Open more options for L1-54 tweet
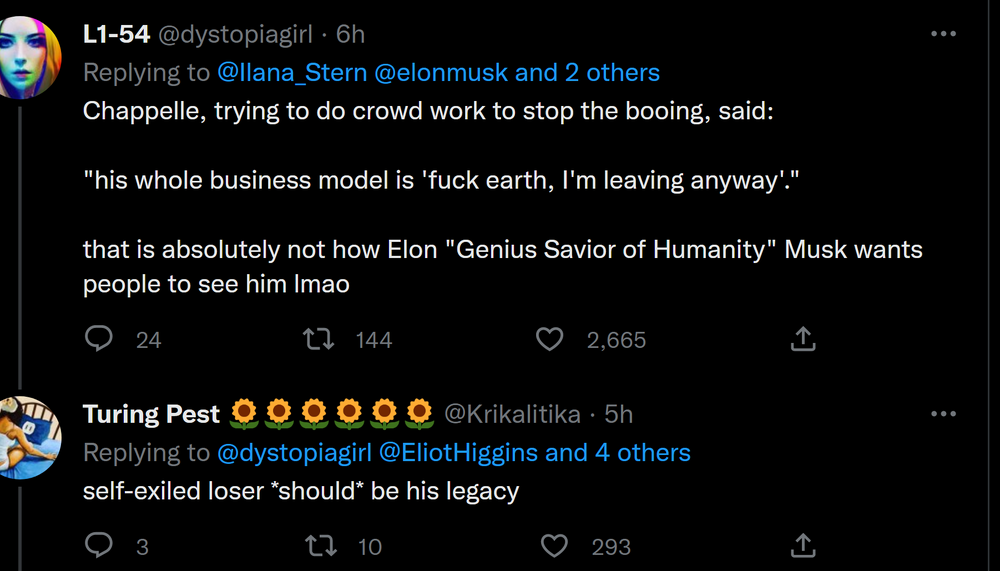 [x=943, y=34]
